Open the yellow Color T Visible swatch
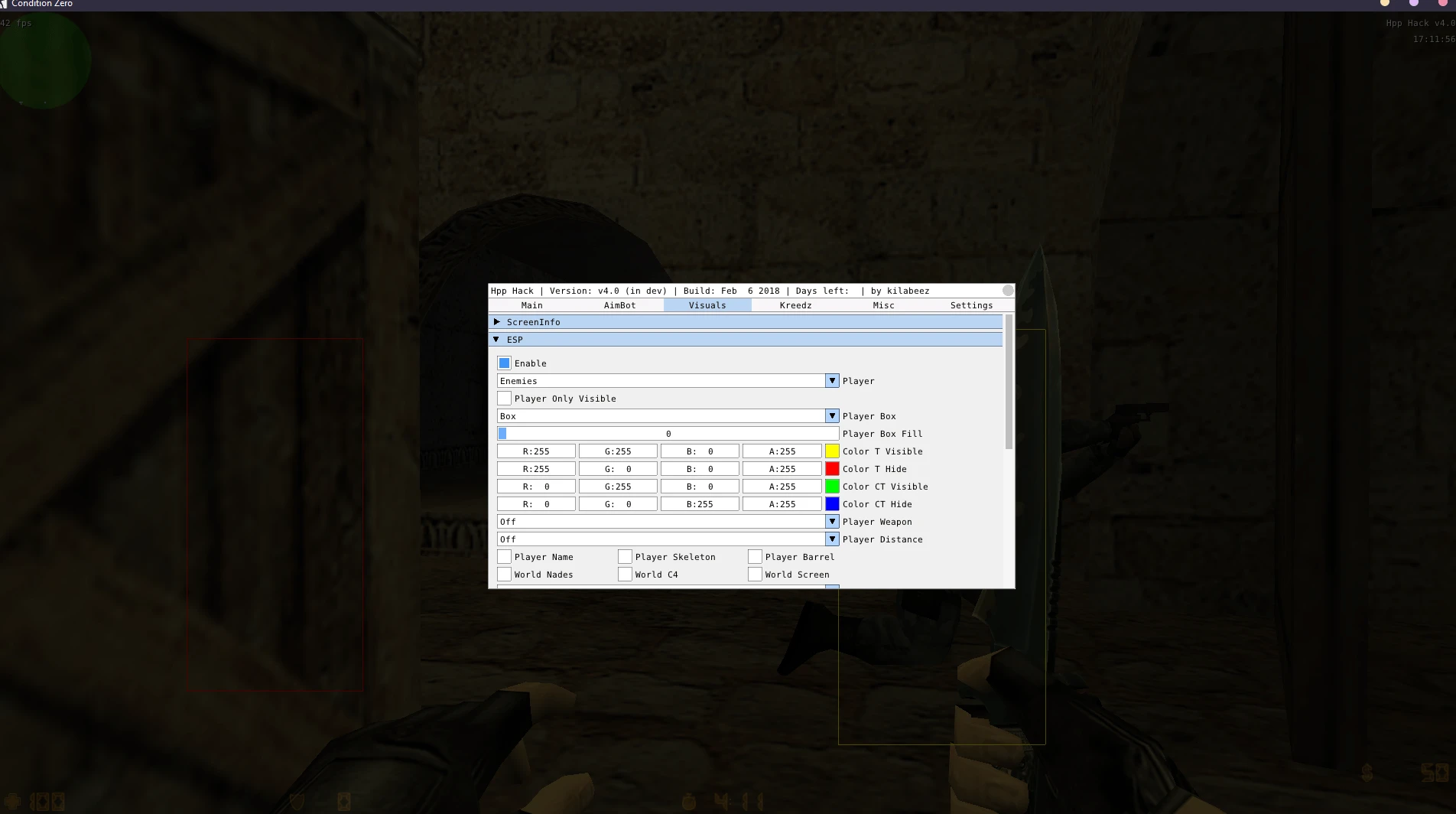This screenshot has height=814, width=1456. [x=832, y=451]
